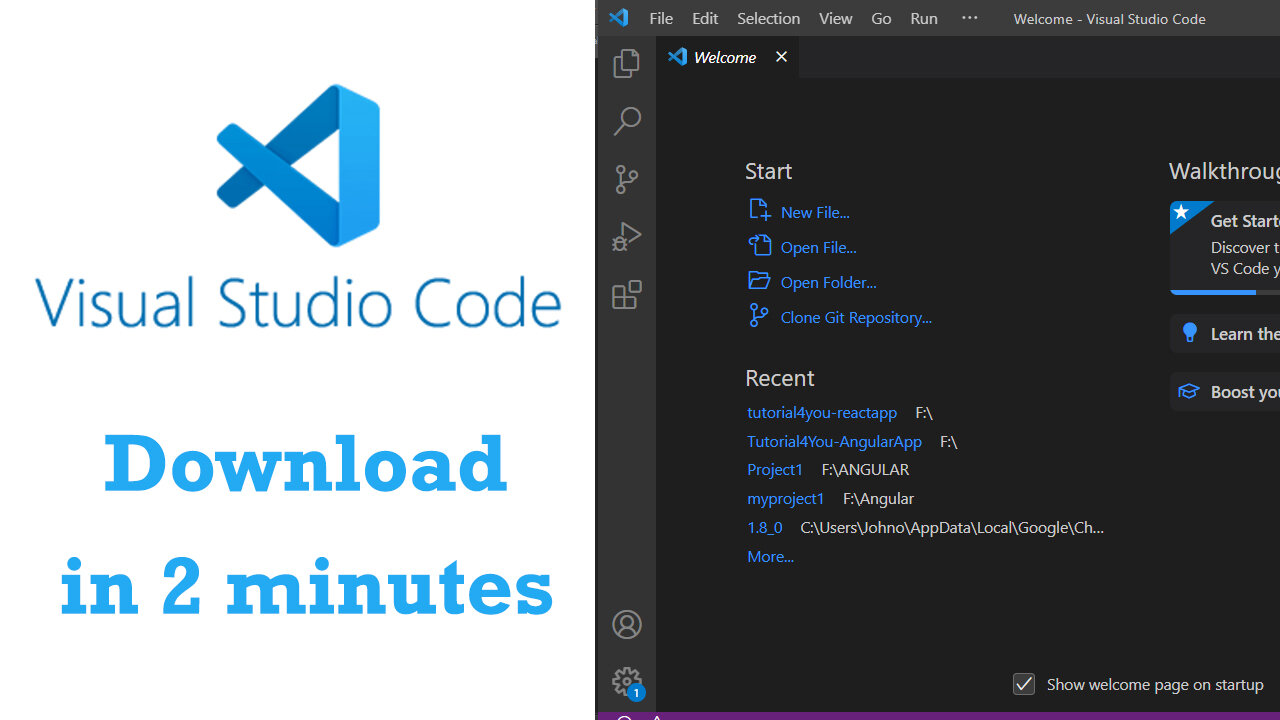
Task: Open the Accounts icon in activity bar
Action: 627,625
